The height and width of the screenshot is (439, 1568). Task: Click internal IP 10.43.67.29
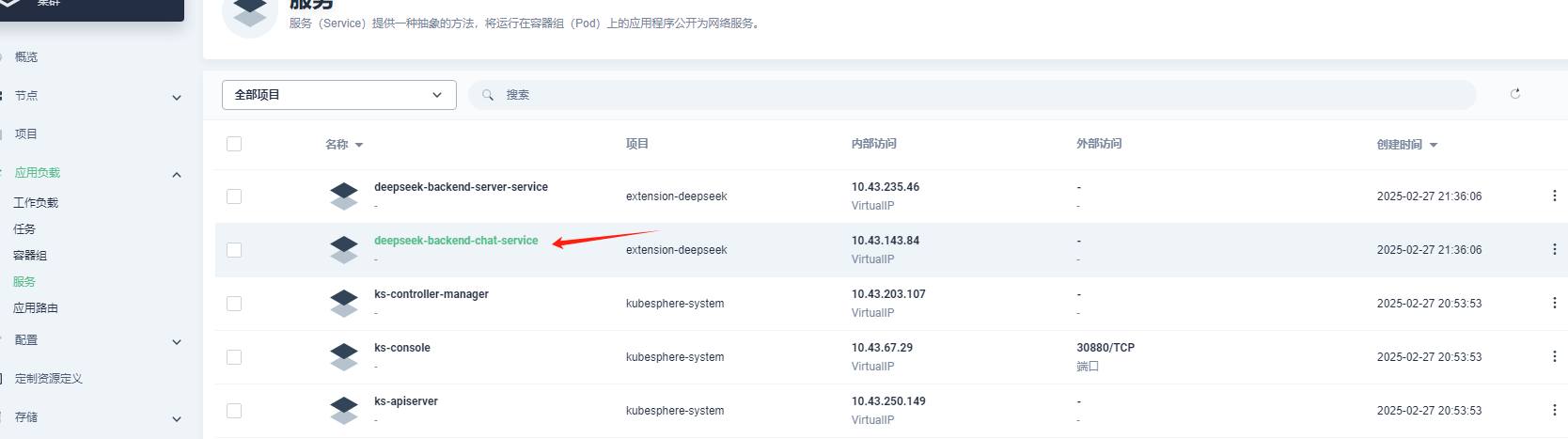882,348
